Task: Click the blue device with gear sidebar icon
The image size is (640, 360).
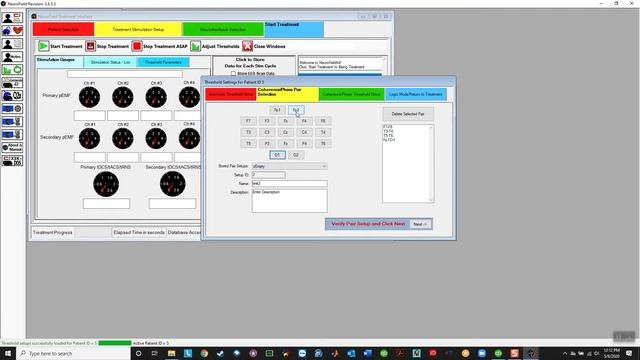Action: (x=12, y=109)
